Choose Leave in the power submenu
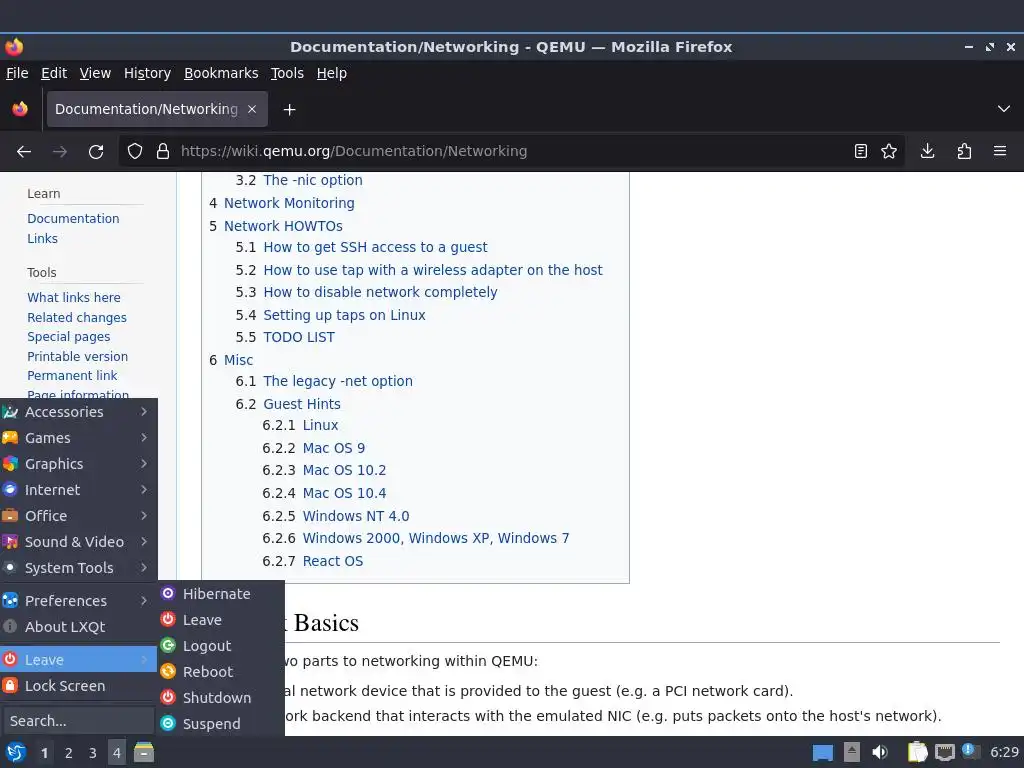1024x768 pixels. pos(221,620)
